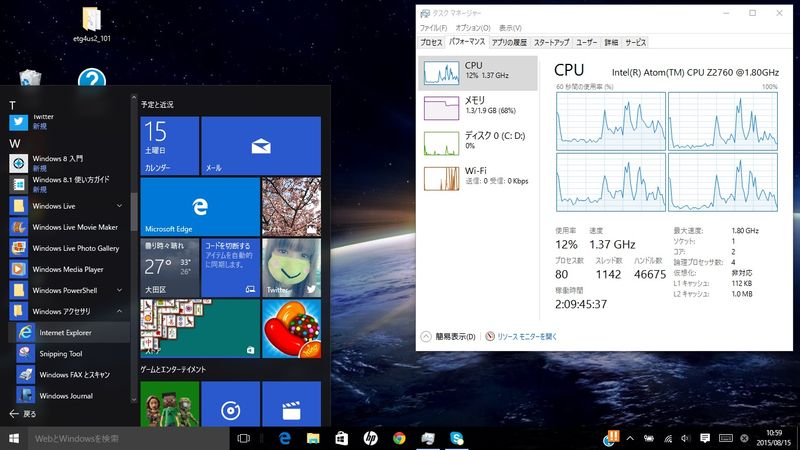Screen dimensions: 800x450
Task: Switch to the サービス tab
Action: [x=635, y=42]
